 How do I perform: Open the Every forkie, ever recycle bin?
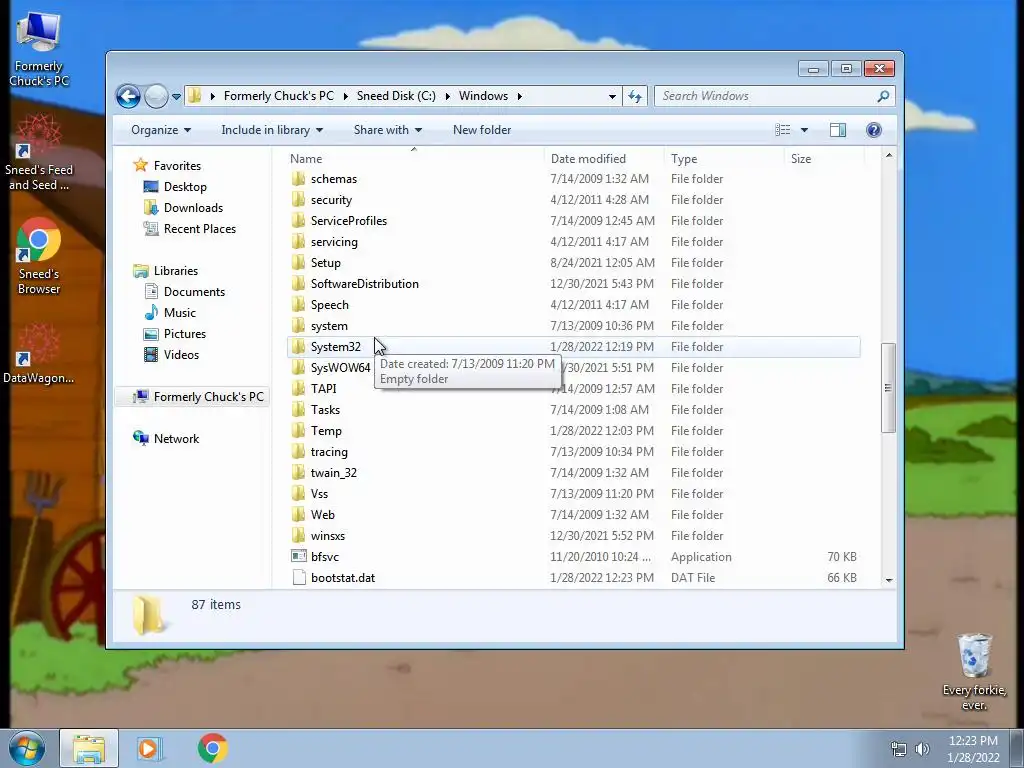[x=974, y=673]
